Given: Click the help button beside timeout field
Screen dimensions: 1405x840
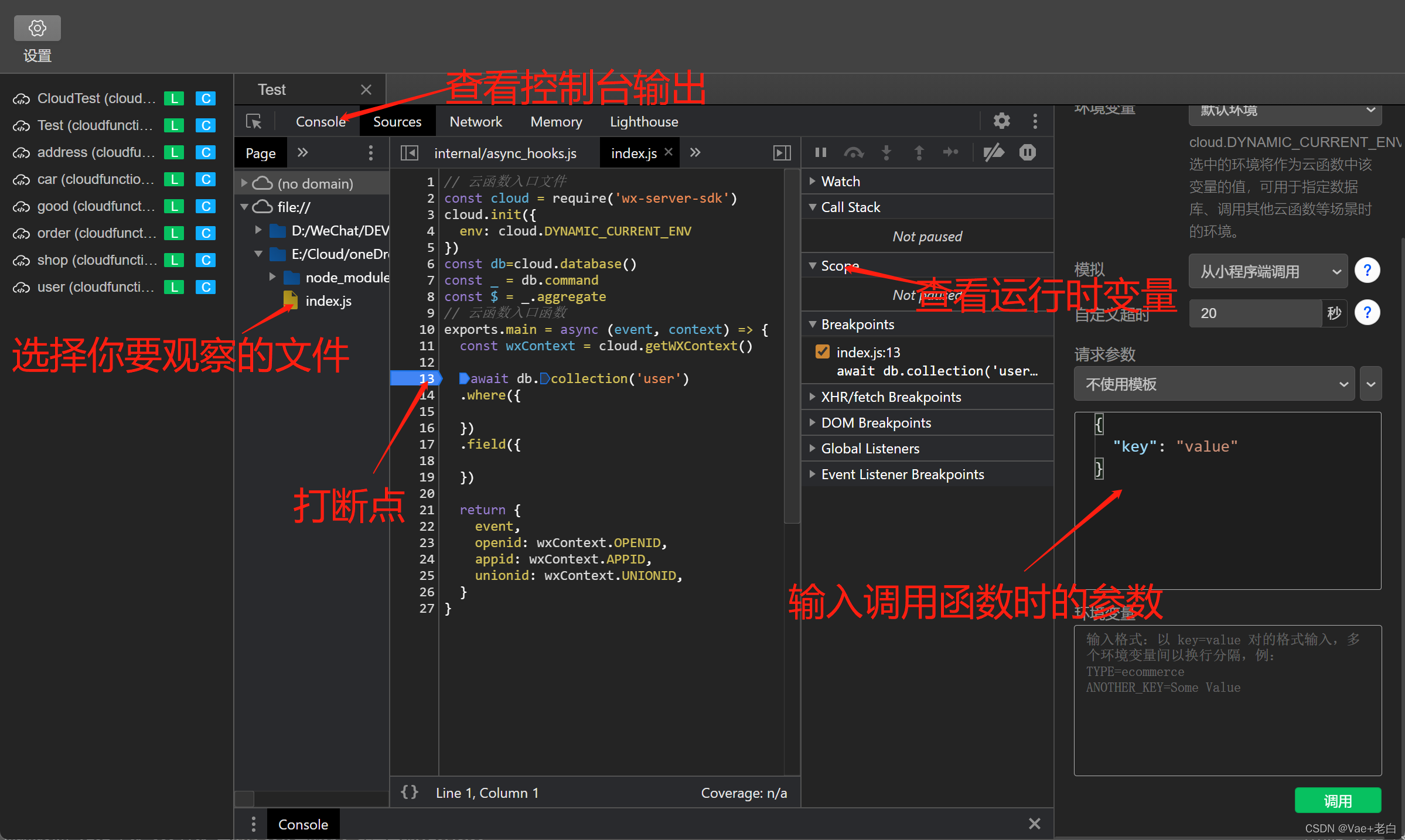Looking at the screenshot, I should 1368,313.
